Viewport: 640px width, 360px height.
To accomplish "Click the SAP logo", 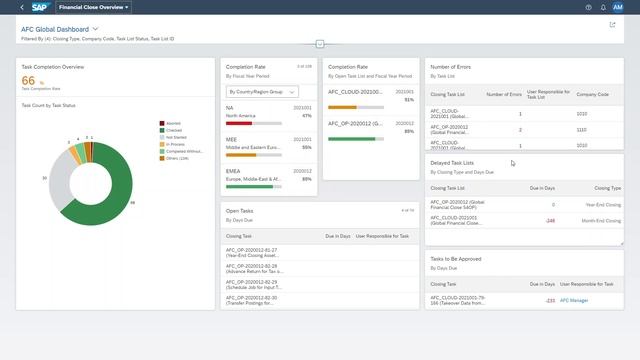I will 40,7.
